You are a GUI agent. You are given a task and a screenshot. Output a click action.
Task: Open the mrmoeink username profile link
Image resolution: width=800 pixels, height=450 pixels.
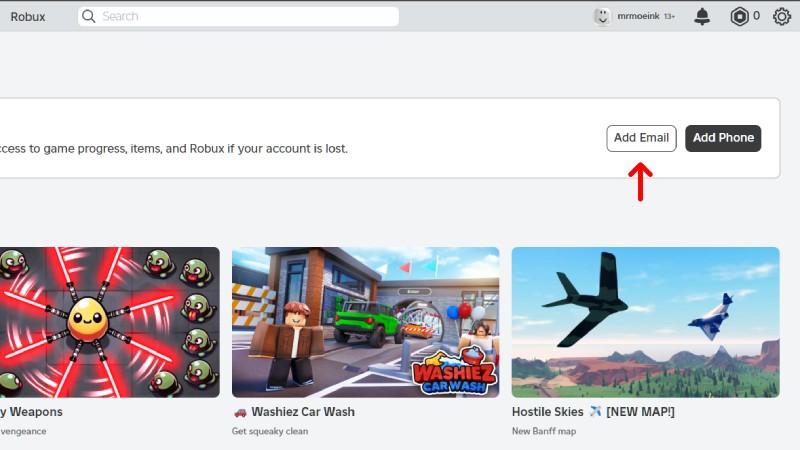coord(637,17)
